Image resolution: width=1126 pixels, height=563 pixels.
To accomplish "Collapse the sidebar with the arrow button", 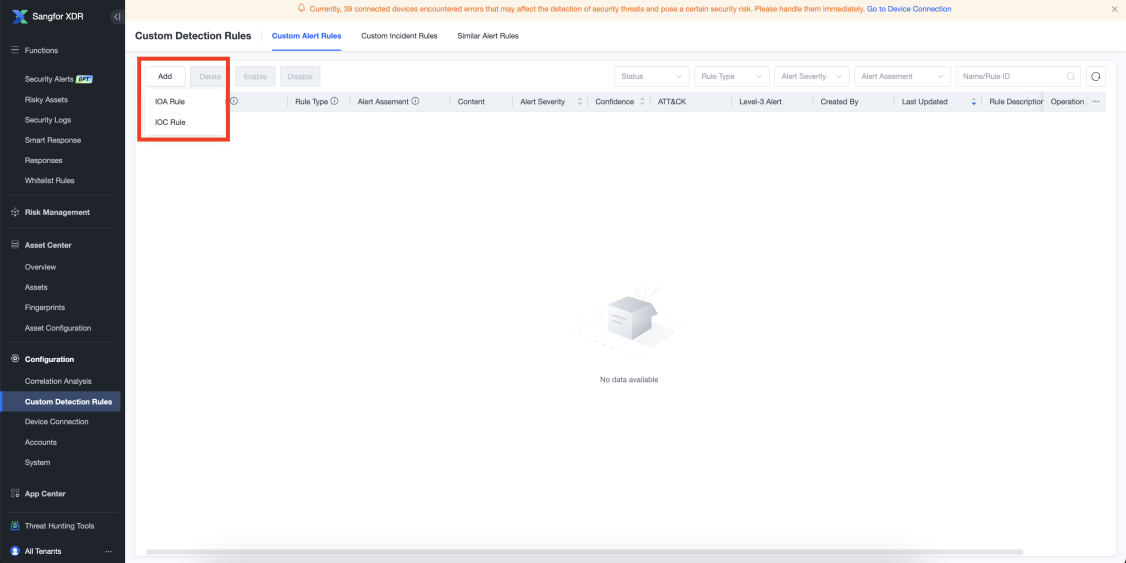I will (x=116, y=17).
